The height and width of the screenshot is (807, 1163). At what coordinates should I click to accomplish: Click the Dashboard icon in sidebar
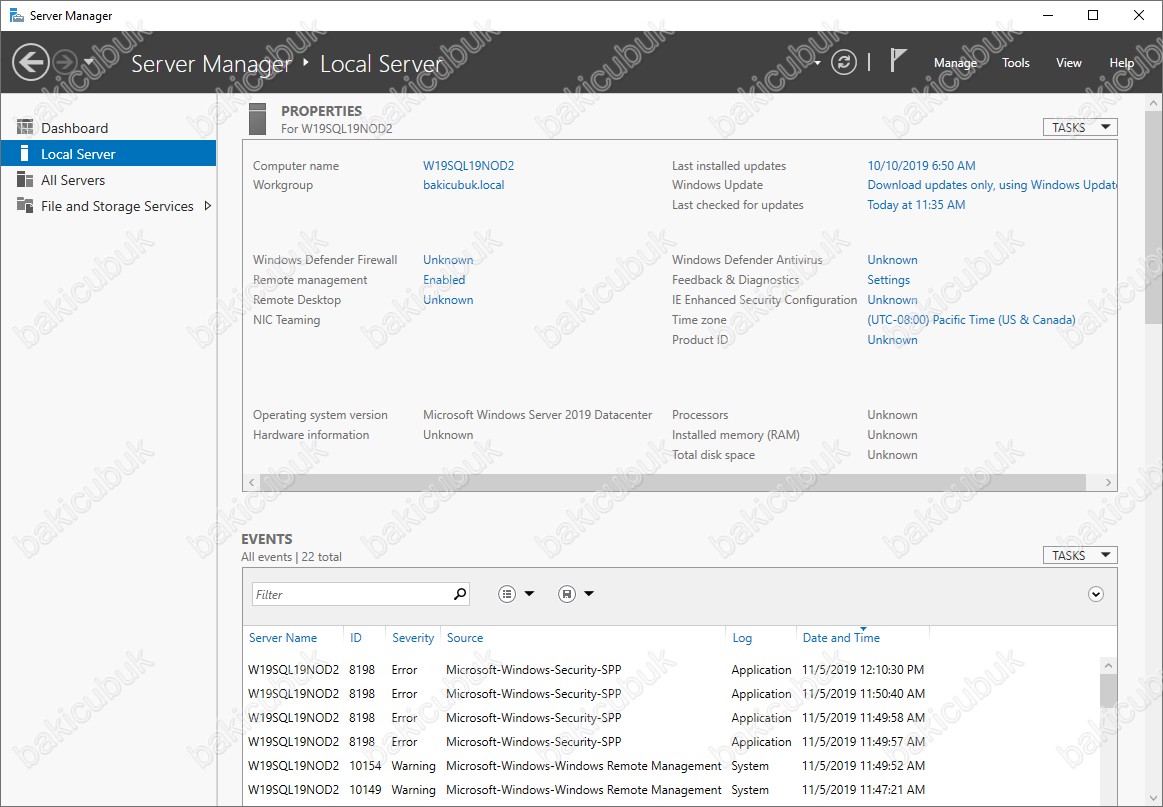(x=25, y=127)
